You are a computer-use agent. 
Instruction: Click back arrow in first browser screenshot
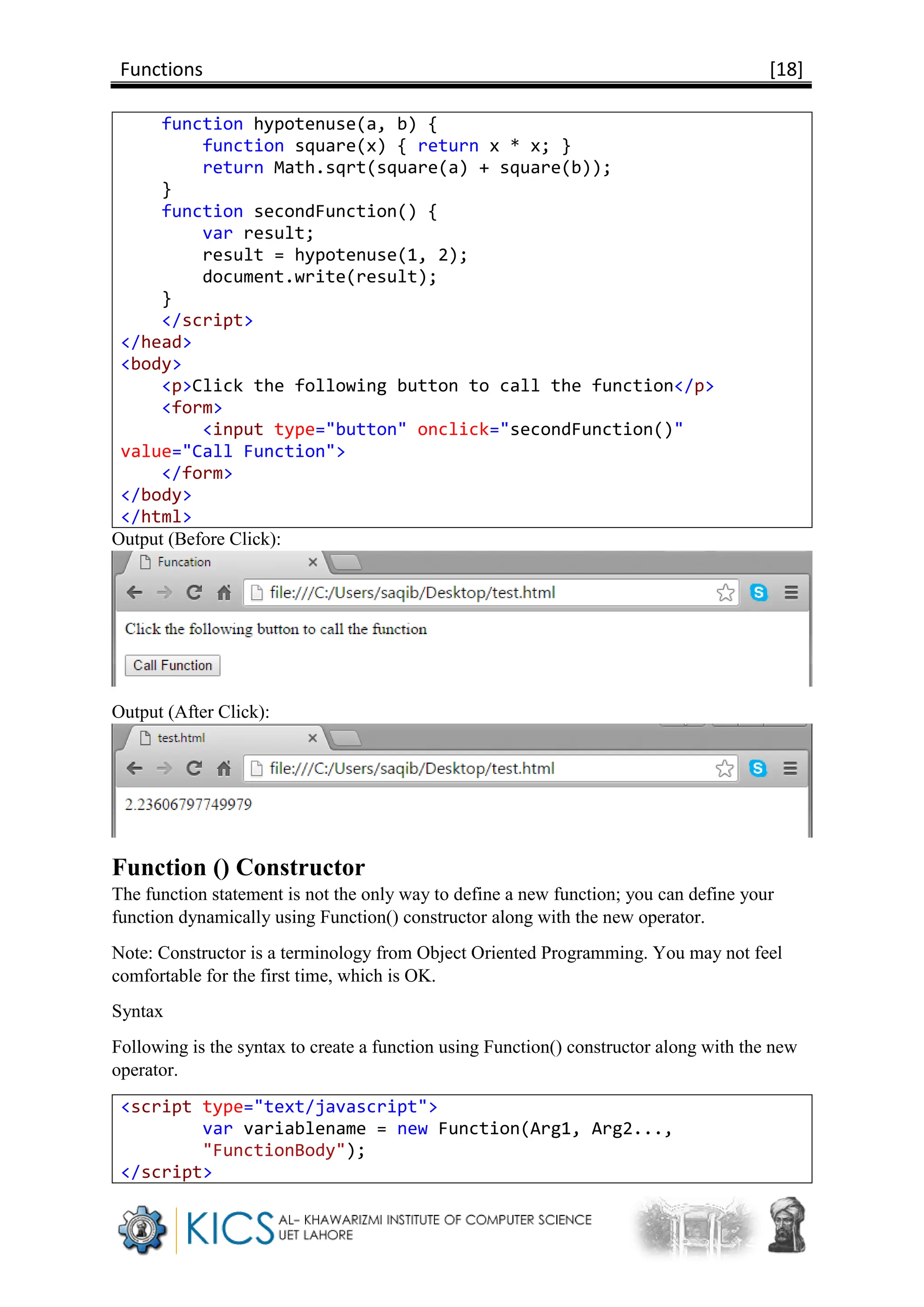[134, 593]
